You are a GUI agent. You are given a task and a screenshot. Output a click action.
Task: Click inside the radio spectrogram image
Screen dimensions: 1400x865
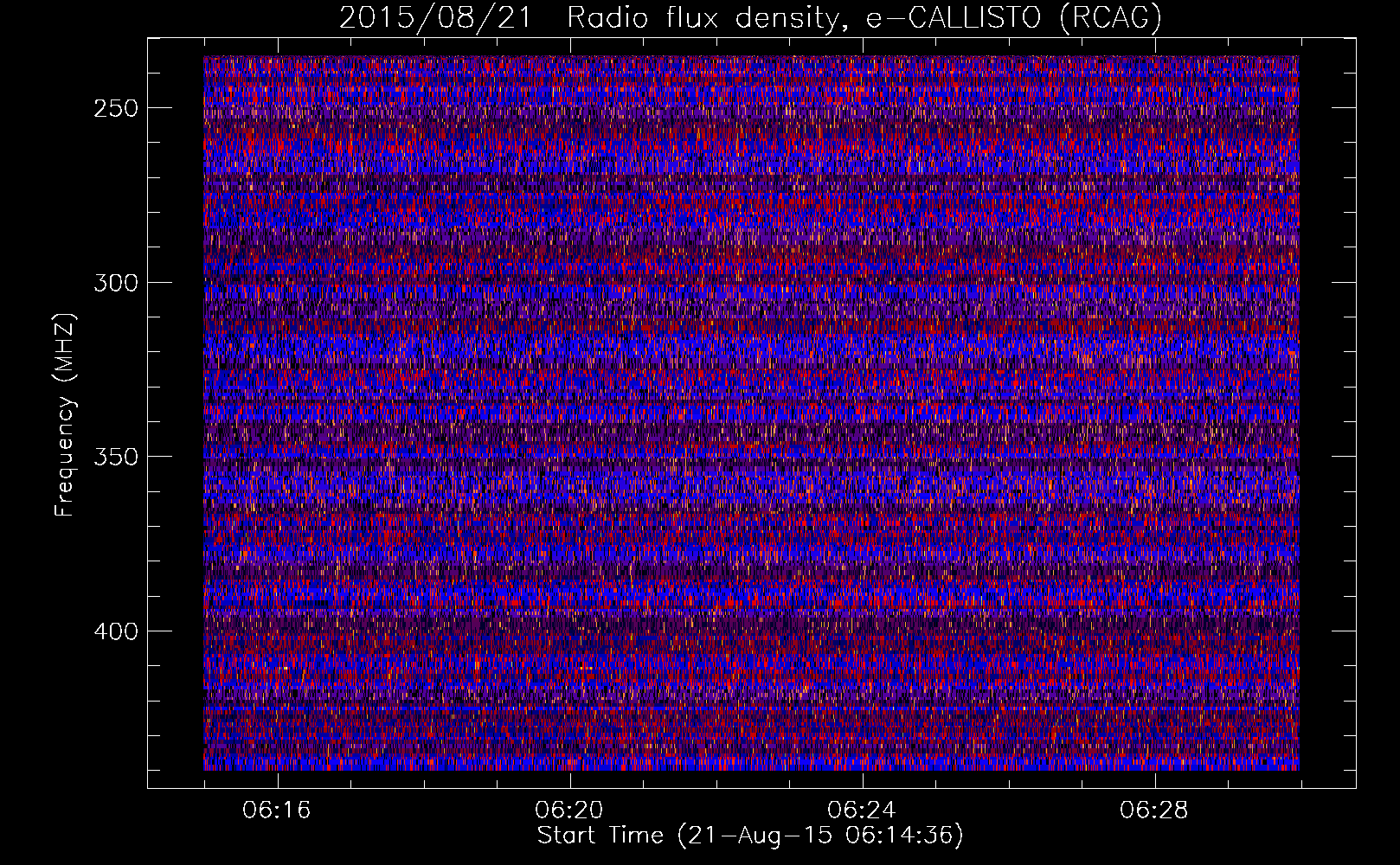pyautogui.click(x=751, y=413)
